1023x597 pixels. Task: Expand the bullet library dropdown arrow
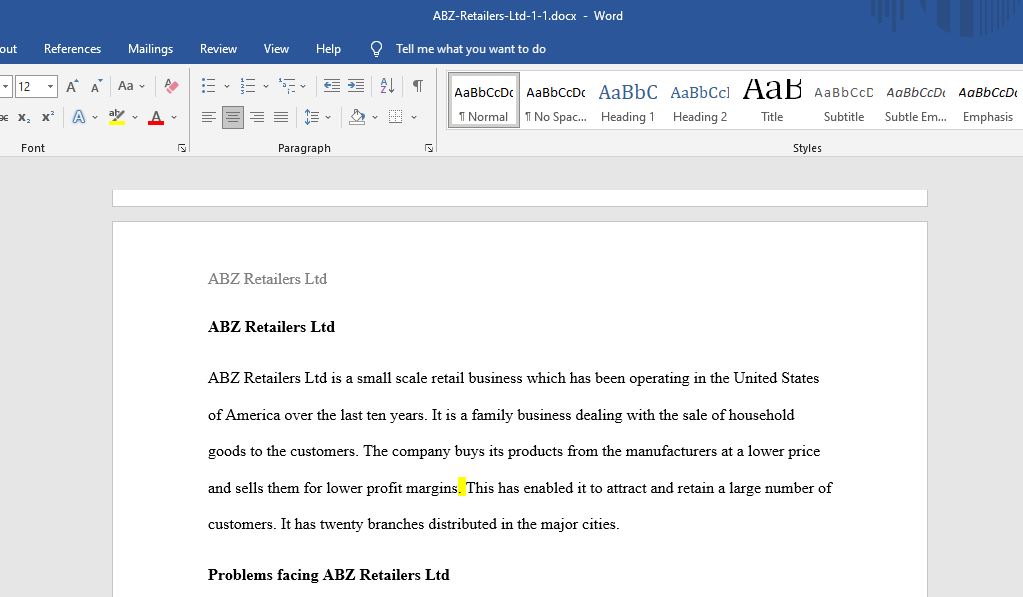[226, 86]
